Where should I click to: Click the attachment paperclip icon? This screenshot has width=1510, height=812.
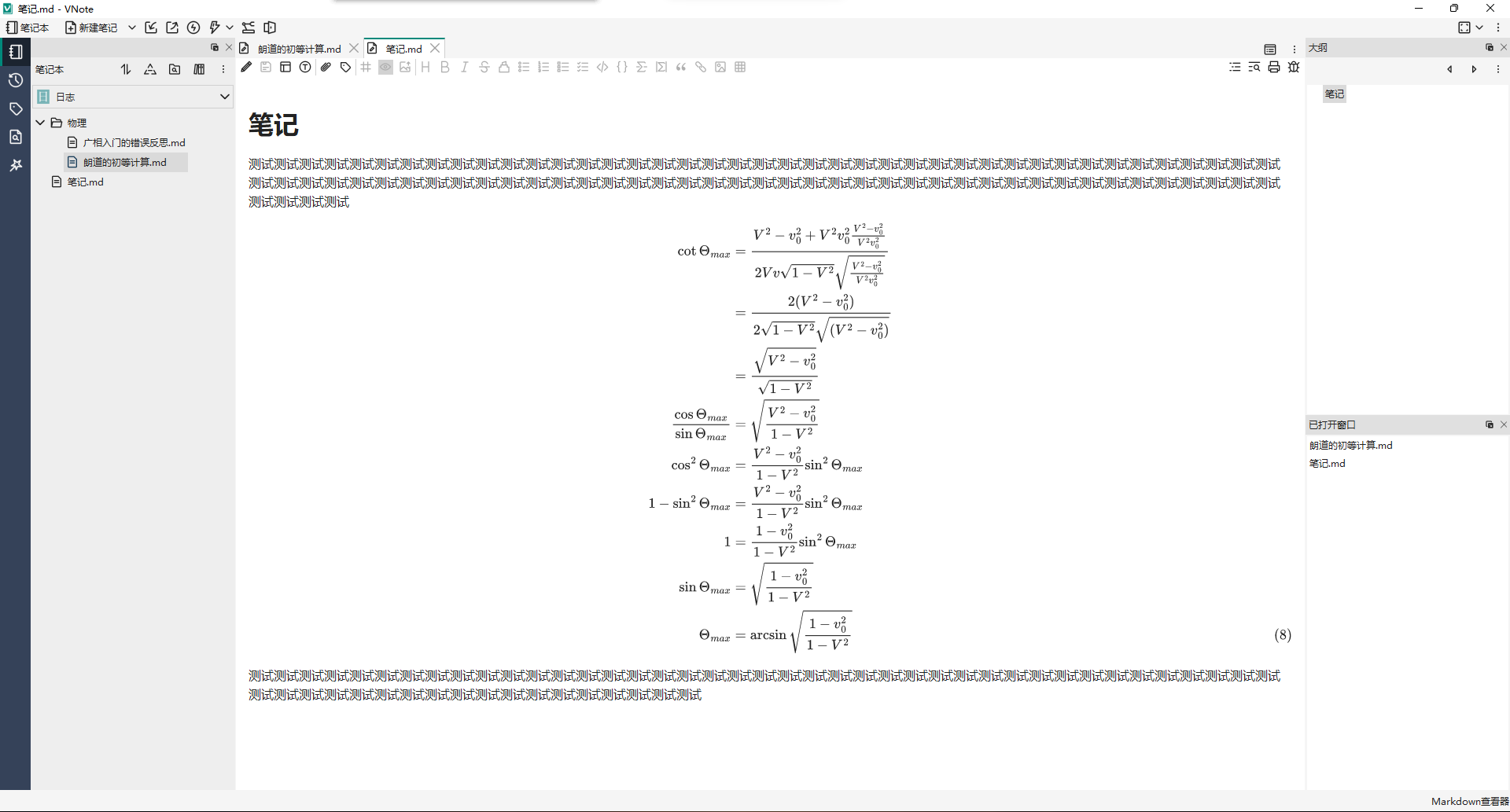tap(326, 68)
